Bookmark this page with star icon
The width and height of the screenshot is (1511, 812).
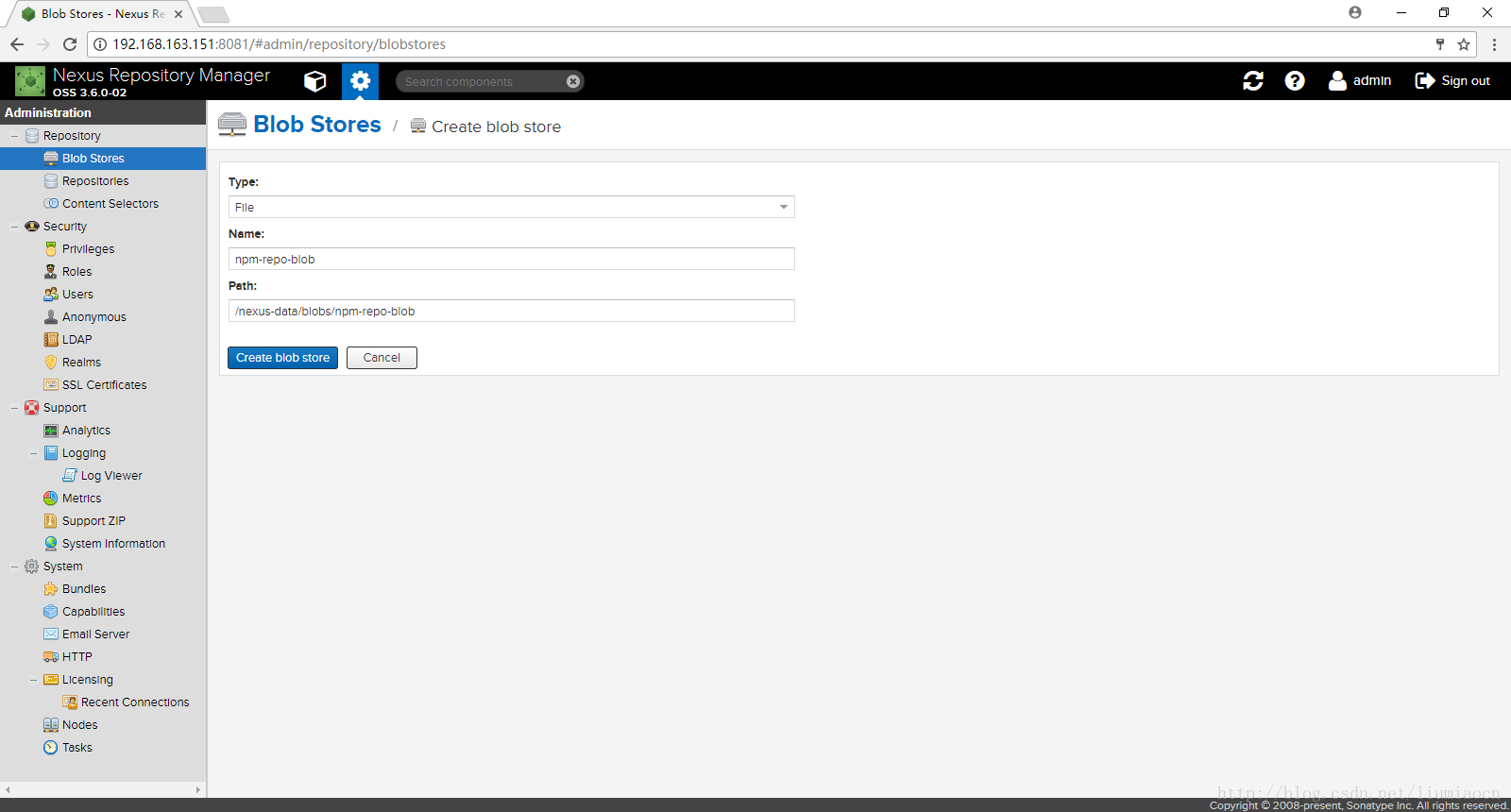pyautogui.click(x=1464, y=44)
